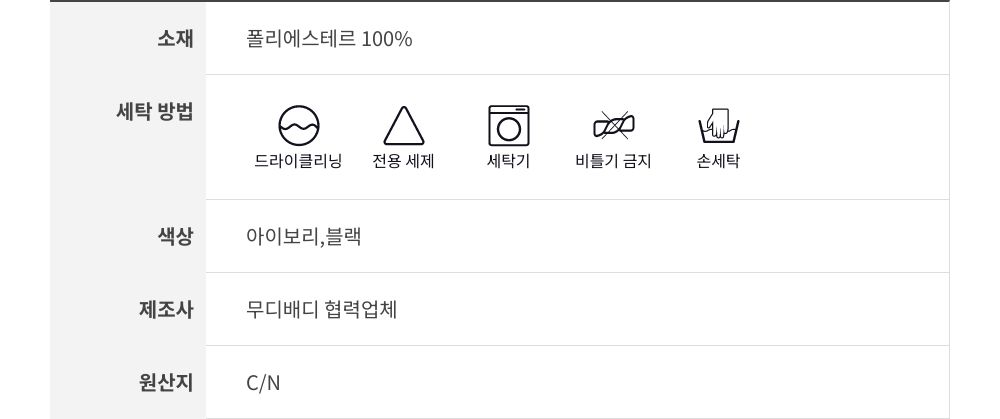The height and width of the screenshot is (419, 1000).
Task: Click the 폴리에스테르 100% material value
Action: pyautogui.click(x=329, y=39)
